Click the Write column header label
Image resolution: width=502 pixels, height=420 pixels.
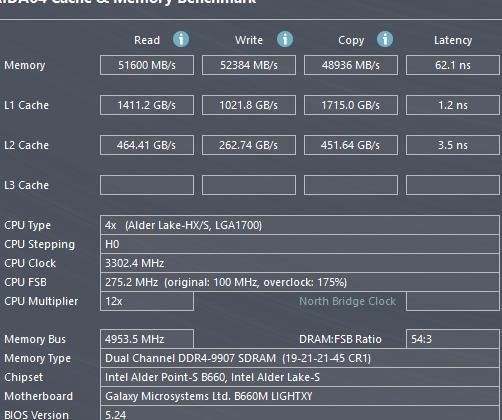[x=249, y=40]
